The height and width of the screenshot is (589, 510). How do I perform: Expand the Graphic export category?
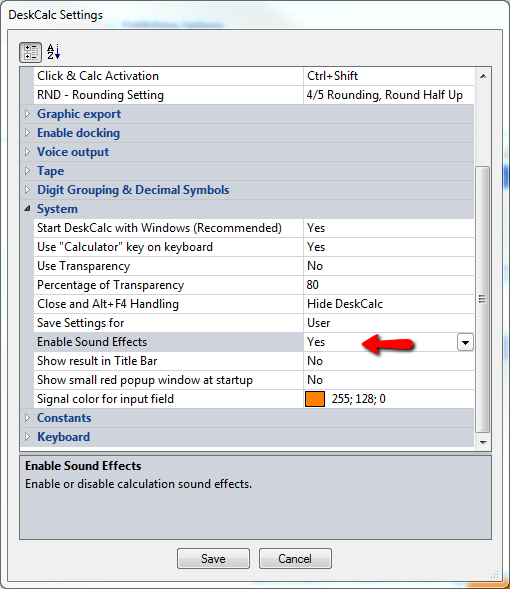pos(27,113)
